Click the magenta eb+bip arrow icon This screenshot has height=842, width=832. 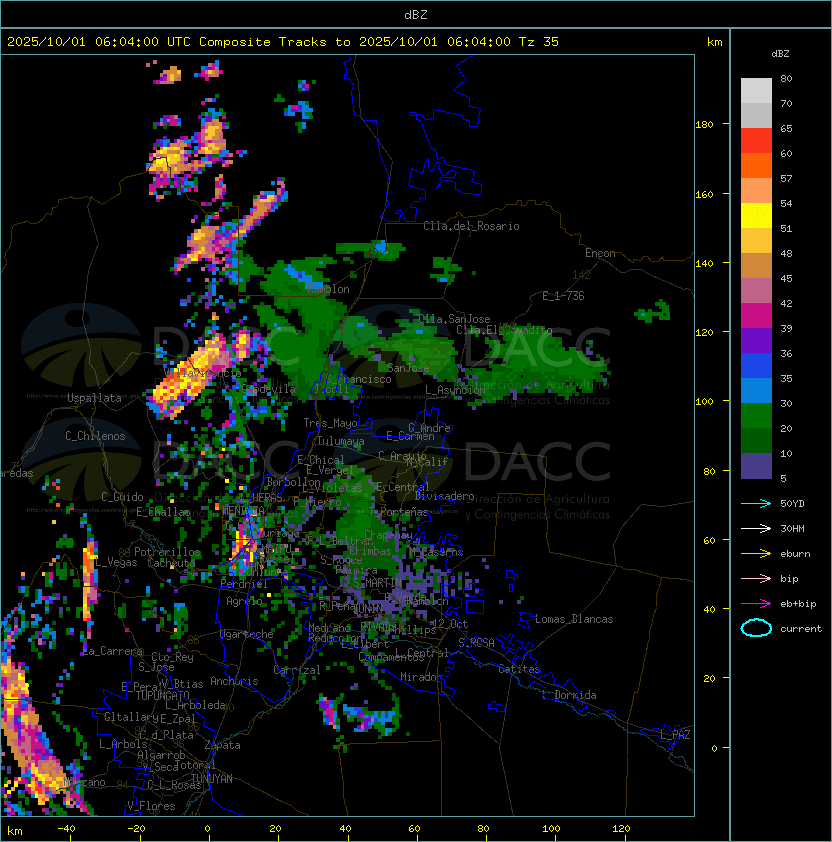[756, 604]
